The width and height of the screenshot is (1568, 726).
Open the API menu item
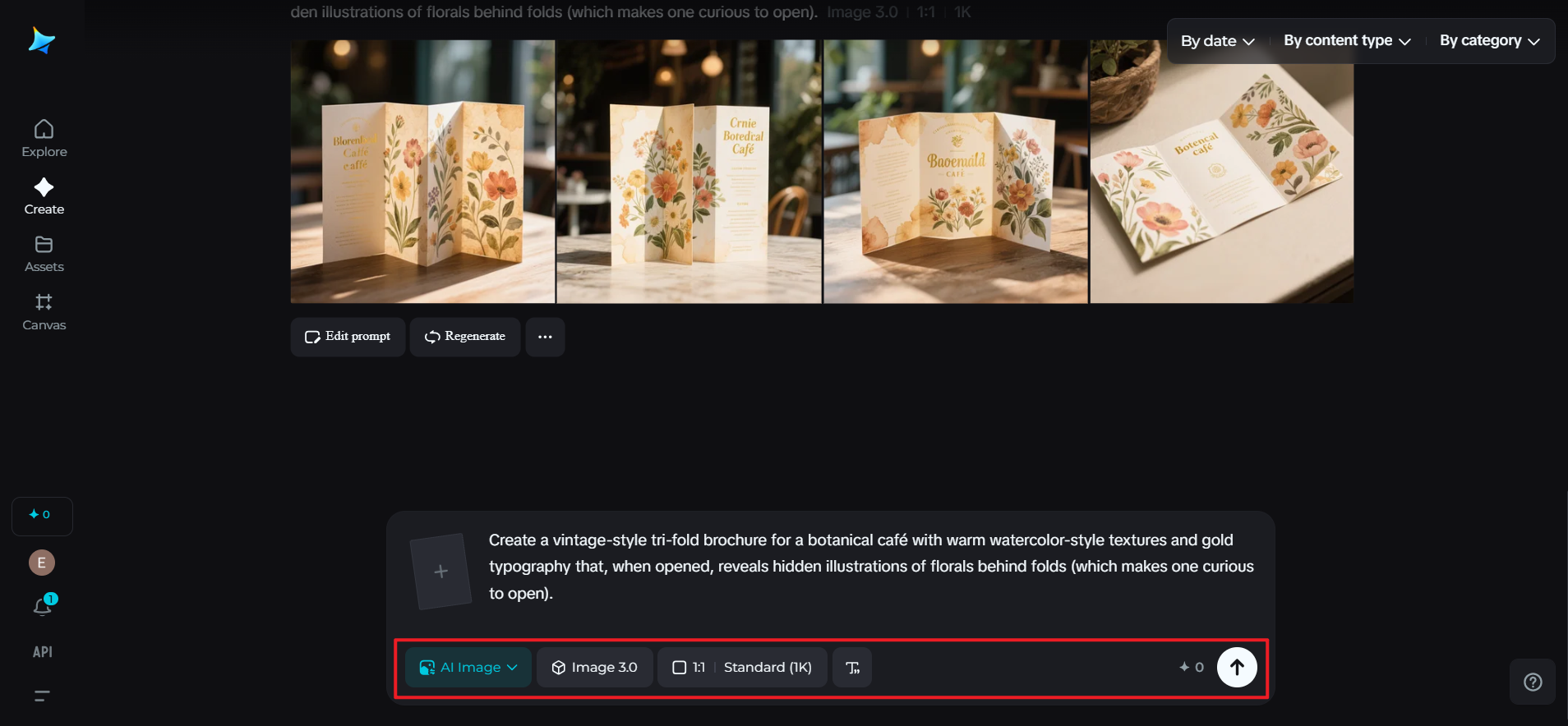coord(43,652)
